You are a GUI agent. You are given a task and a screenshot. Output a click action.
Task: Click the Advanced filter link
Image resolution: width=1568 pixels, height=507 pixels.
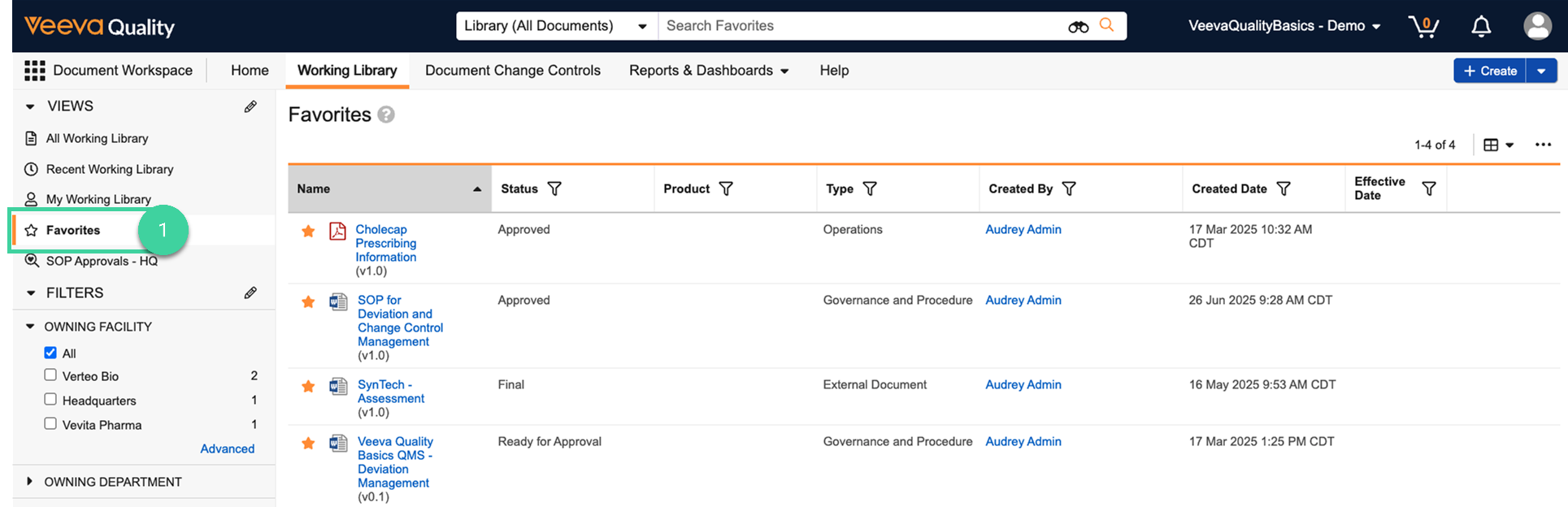[x=228, y=448]
